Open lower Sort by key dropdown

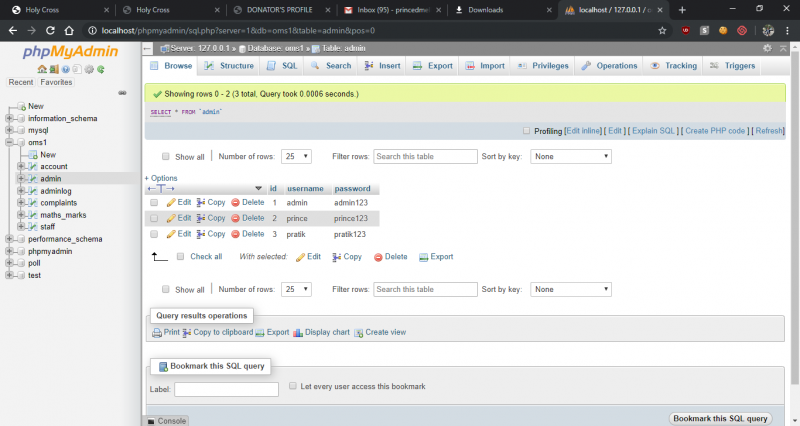click(x=570, y=289)
